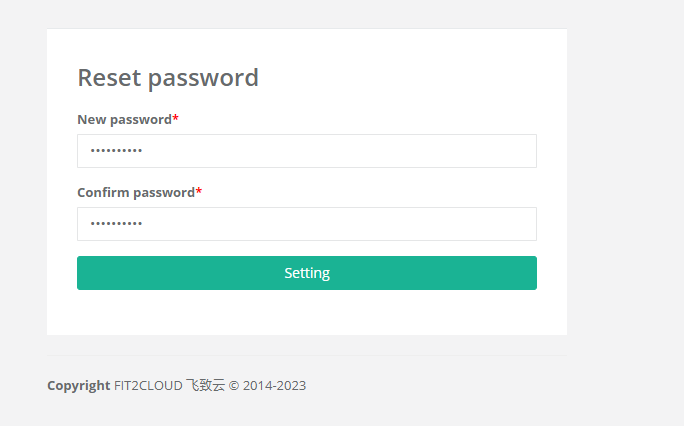Click the "New password" field label
Screen dimensions: 684x426
click(x=124, y=119)
